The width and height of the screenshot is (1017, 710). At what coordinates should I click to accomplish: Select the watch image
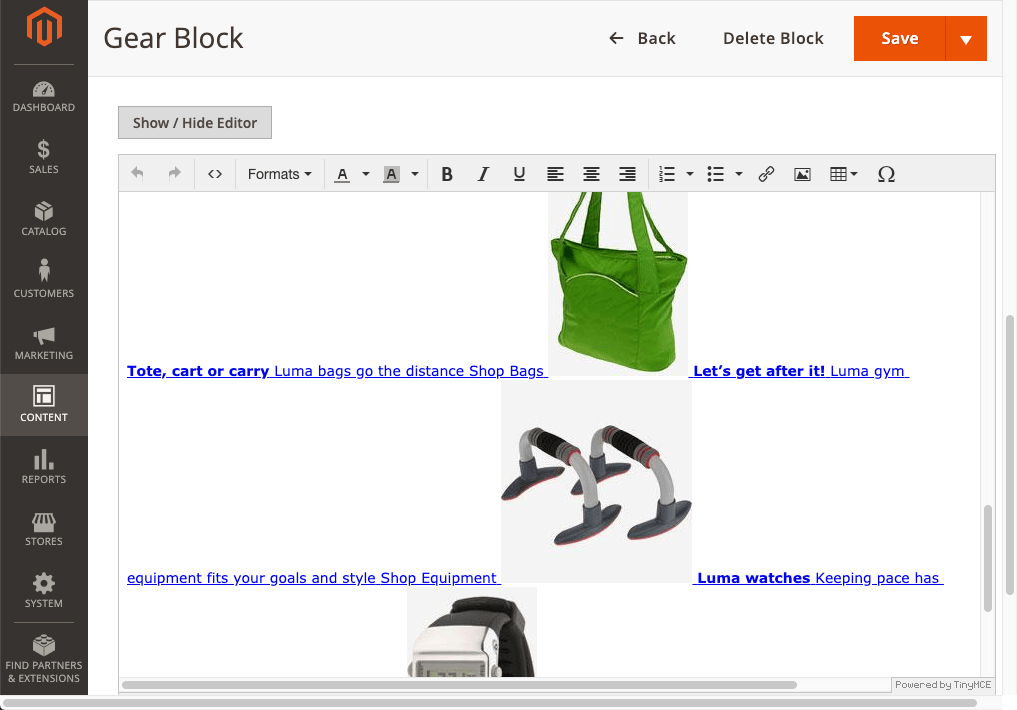tap(472, 632)
